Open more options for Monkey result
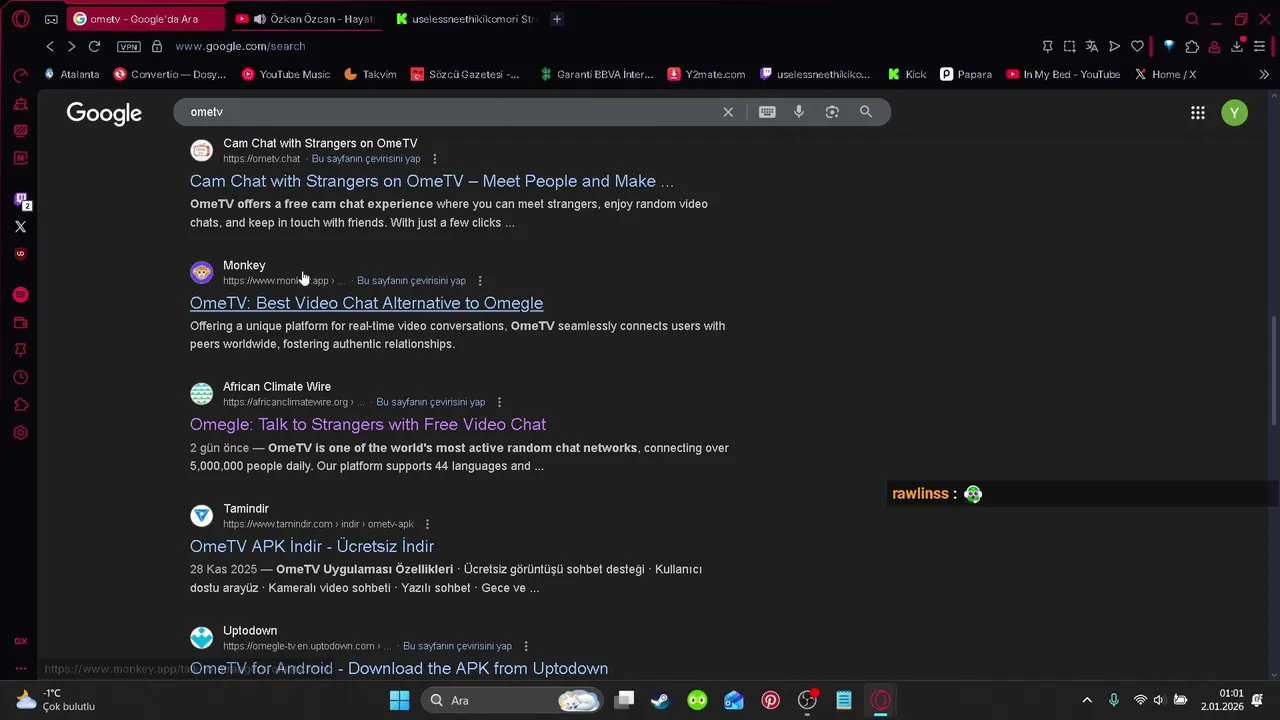1280x720 pixels. [480, 281]
